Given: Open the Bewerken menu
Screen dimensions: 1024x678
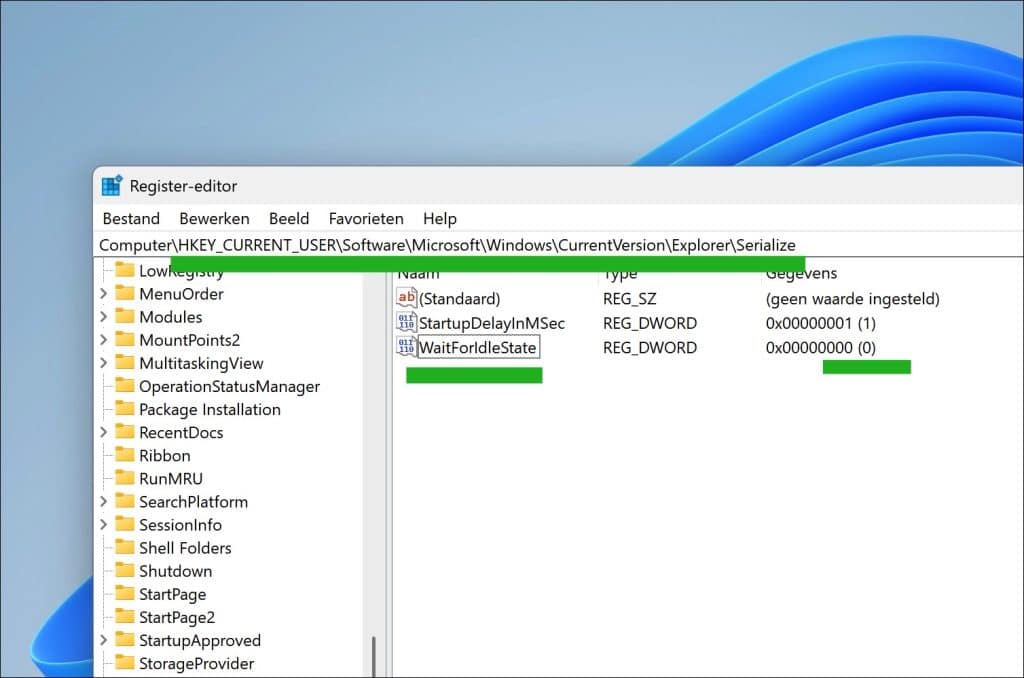Looking at the screenshot, I should (x=214, y=218).
